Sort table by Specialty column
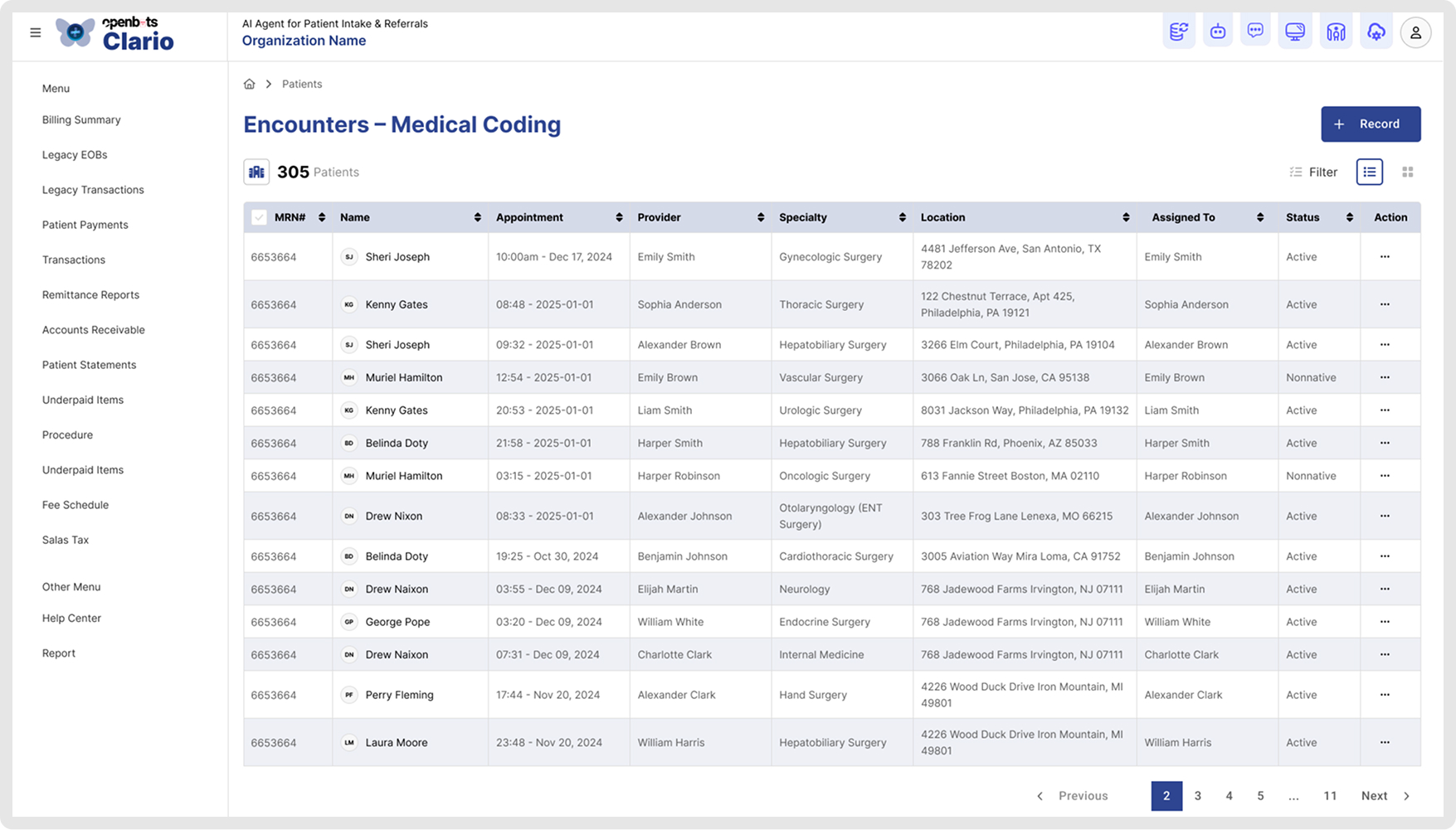The height and width of the screenshot is (830, 1456). [902, 217]
